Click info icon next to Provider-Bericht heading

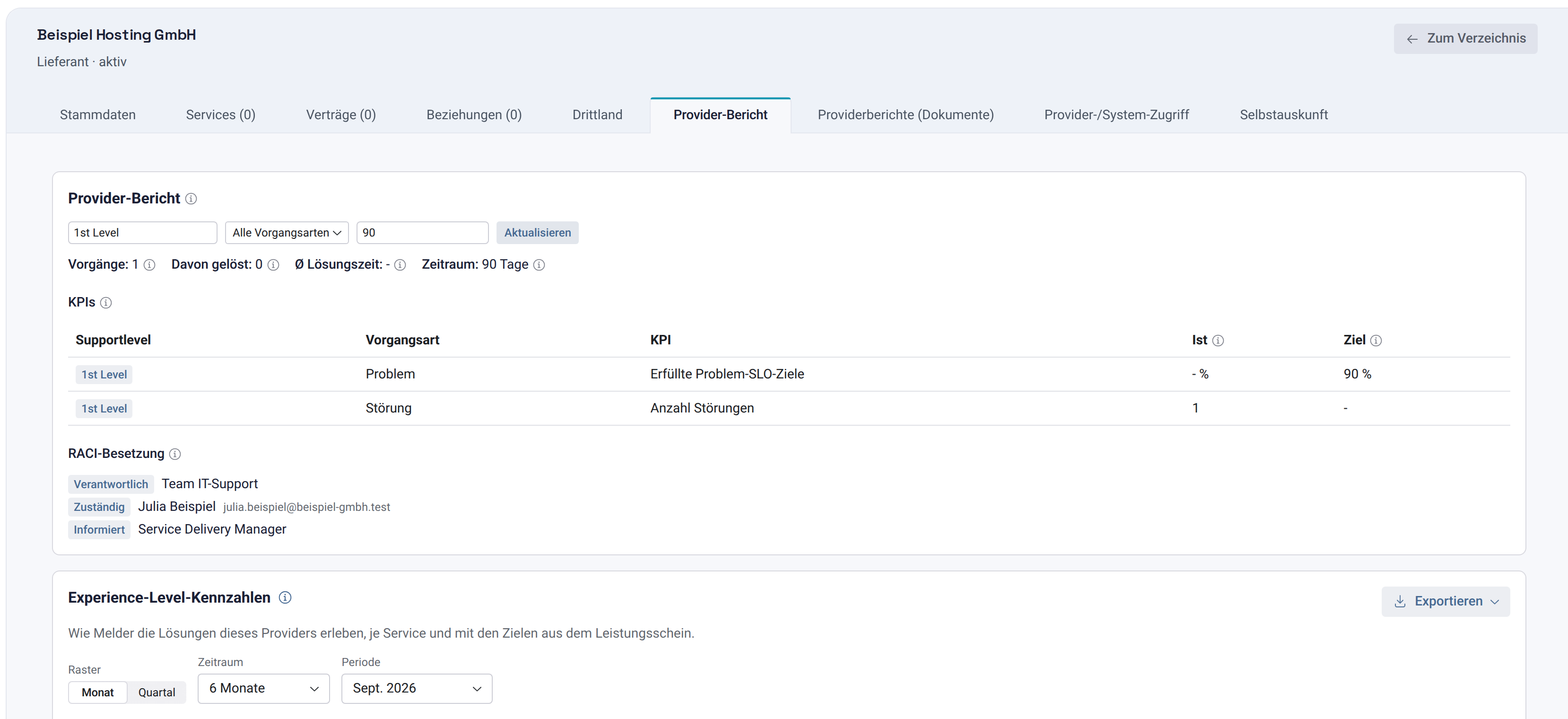[x=191, y=199]
